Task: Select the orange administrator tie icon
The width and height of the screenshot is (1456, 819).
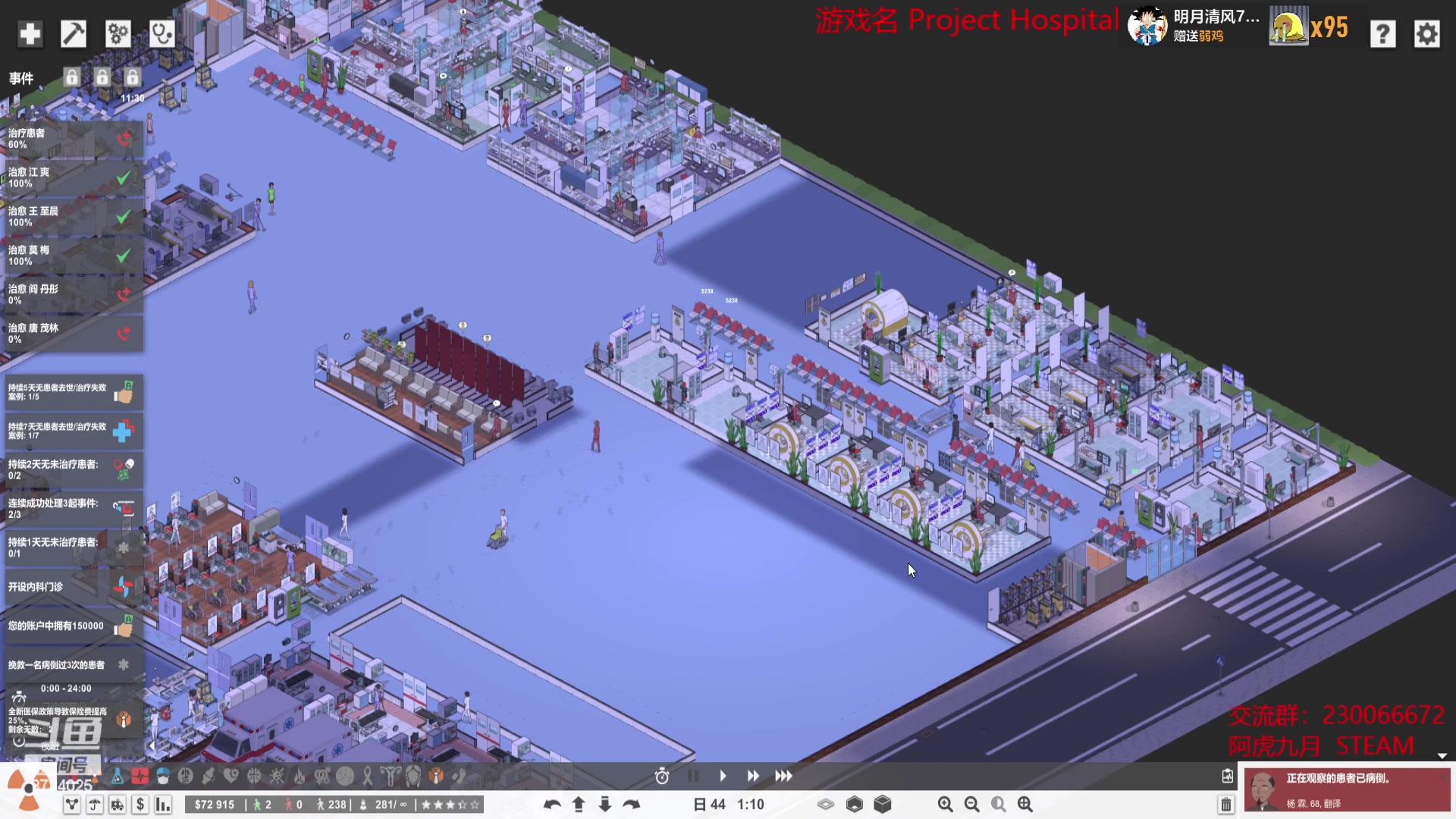Action: (436, 776)
